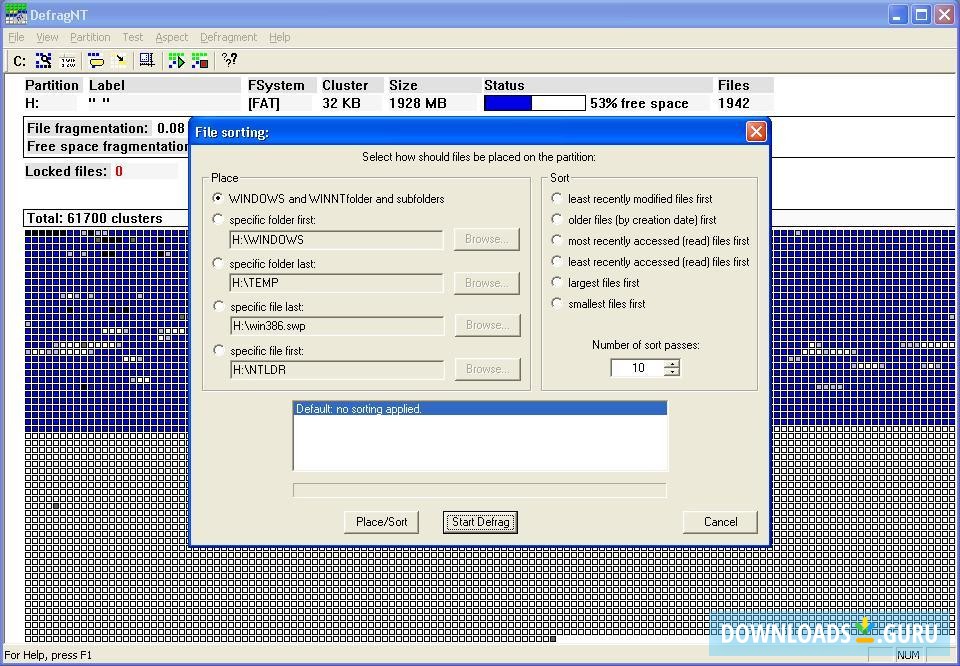
Task: Click the red stop defragment toolbar icon
Action: coord(200,61)
